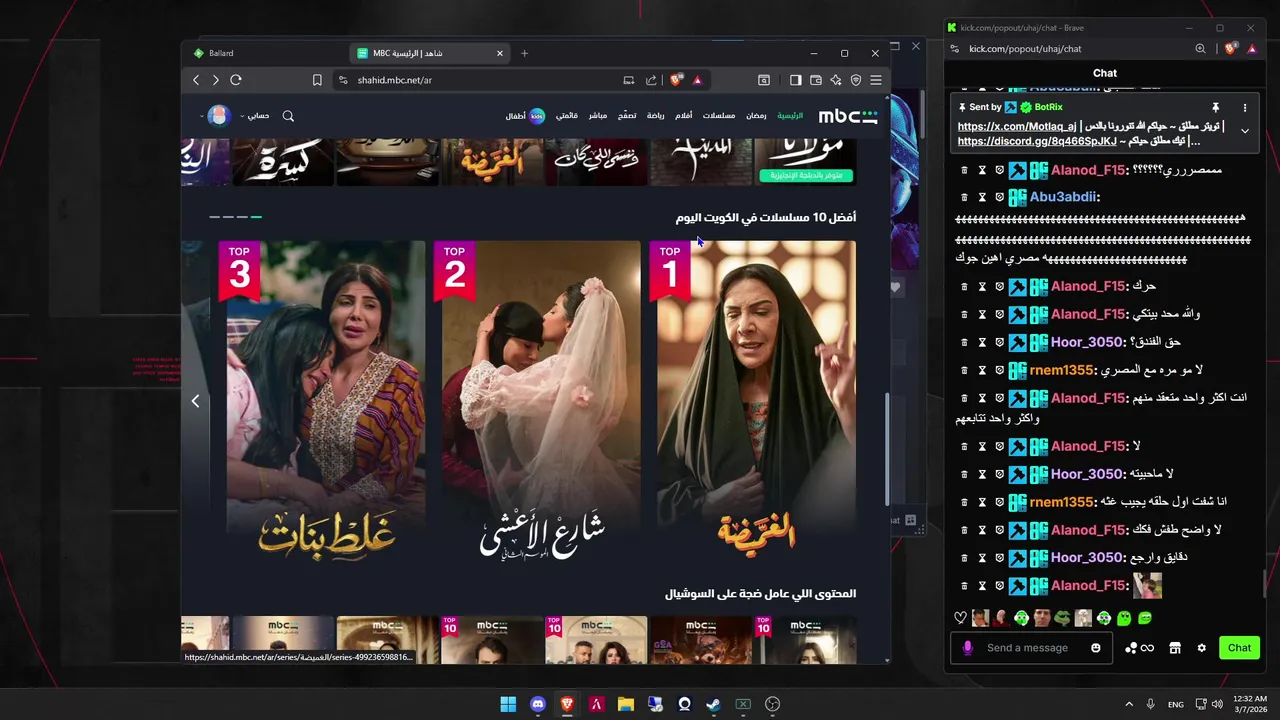Viewport: 1280px width, 720px height.
Task: Open مسلسلات series menu item
Action: 719,116
